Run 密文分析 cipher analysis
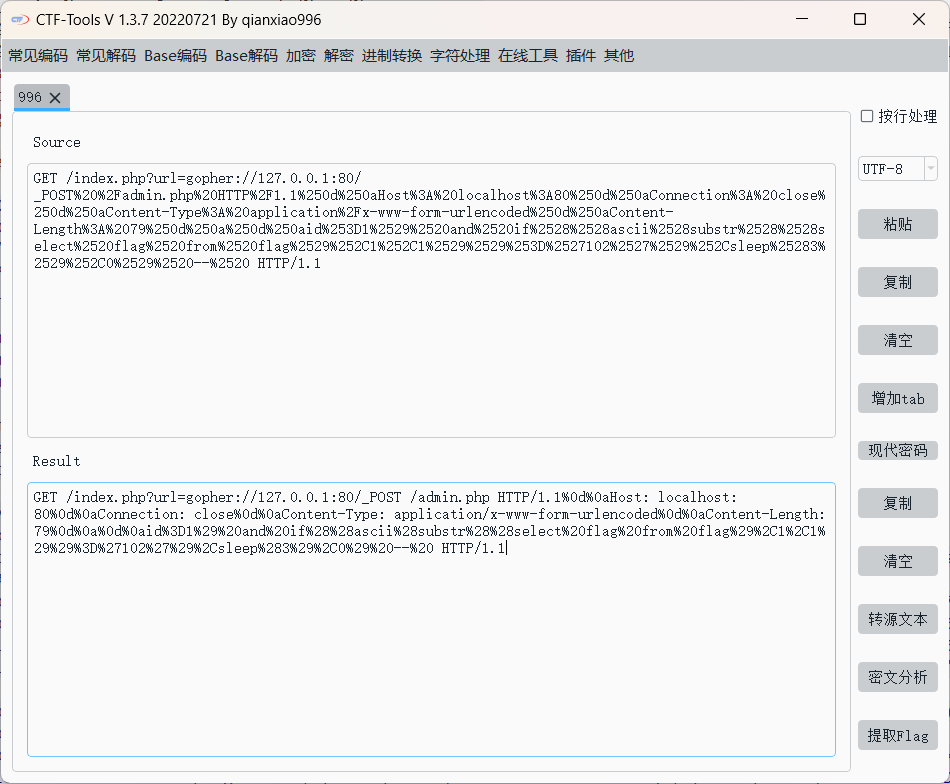The width and height of the screenshot is (950, 784). tap(897, 677)
